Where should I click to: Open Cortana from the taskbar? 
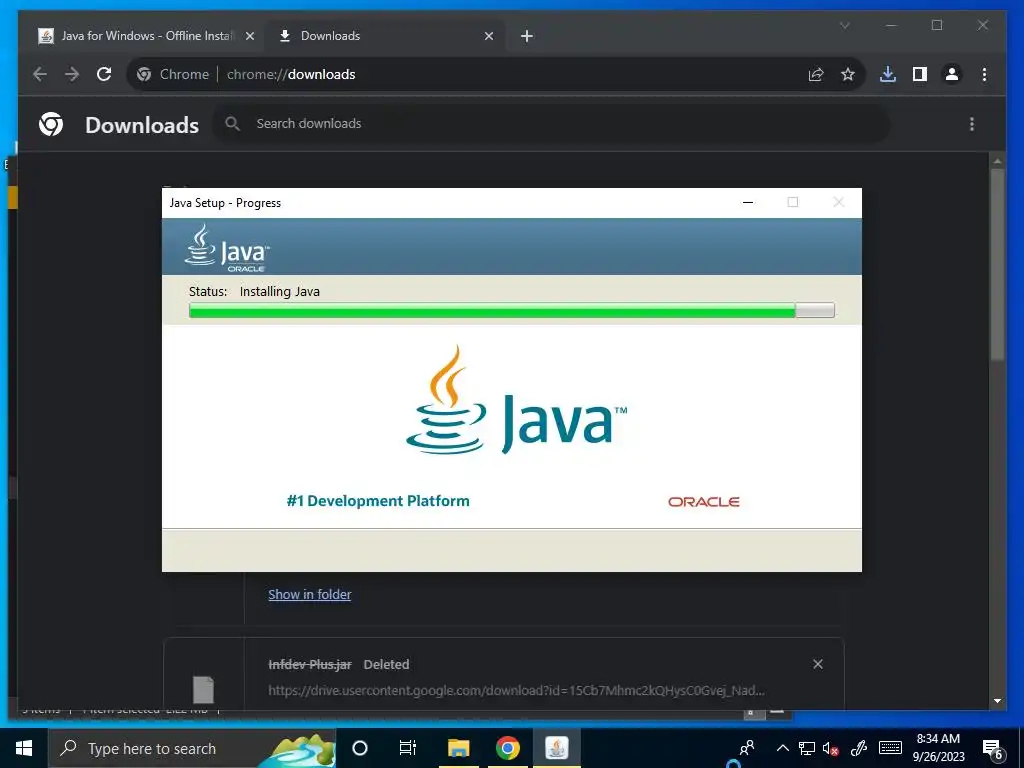360,748
